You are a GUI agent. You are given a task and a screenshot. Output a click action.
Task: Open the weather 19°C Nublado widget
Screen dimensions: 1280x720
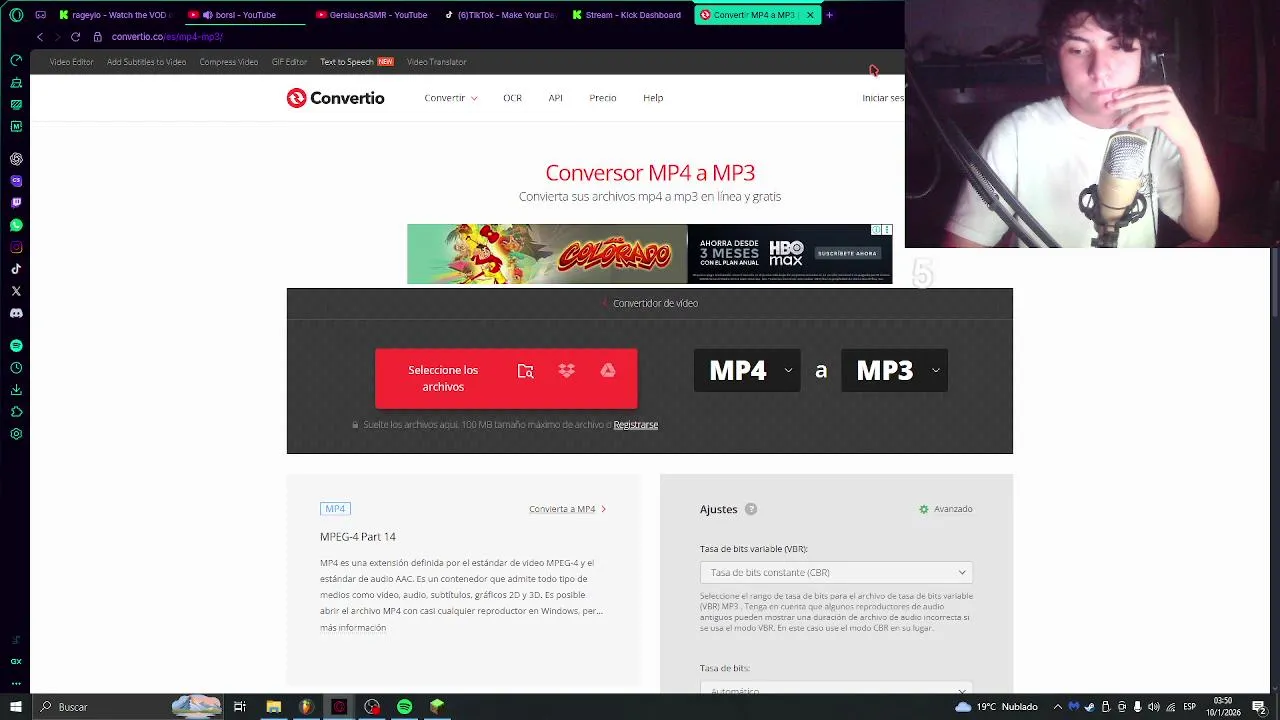tap(997, 707)
